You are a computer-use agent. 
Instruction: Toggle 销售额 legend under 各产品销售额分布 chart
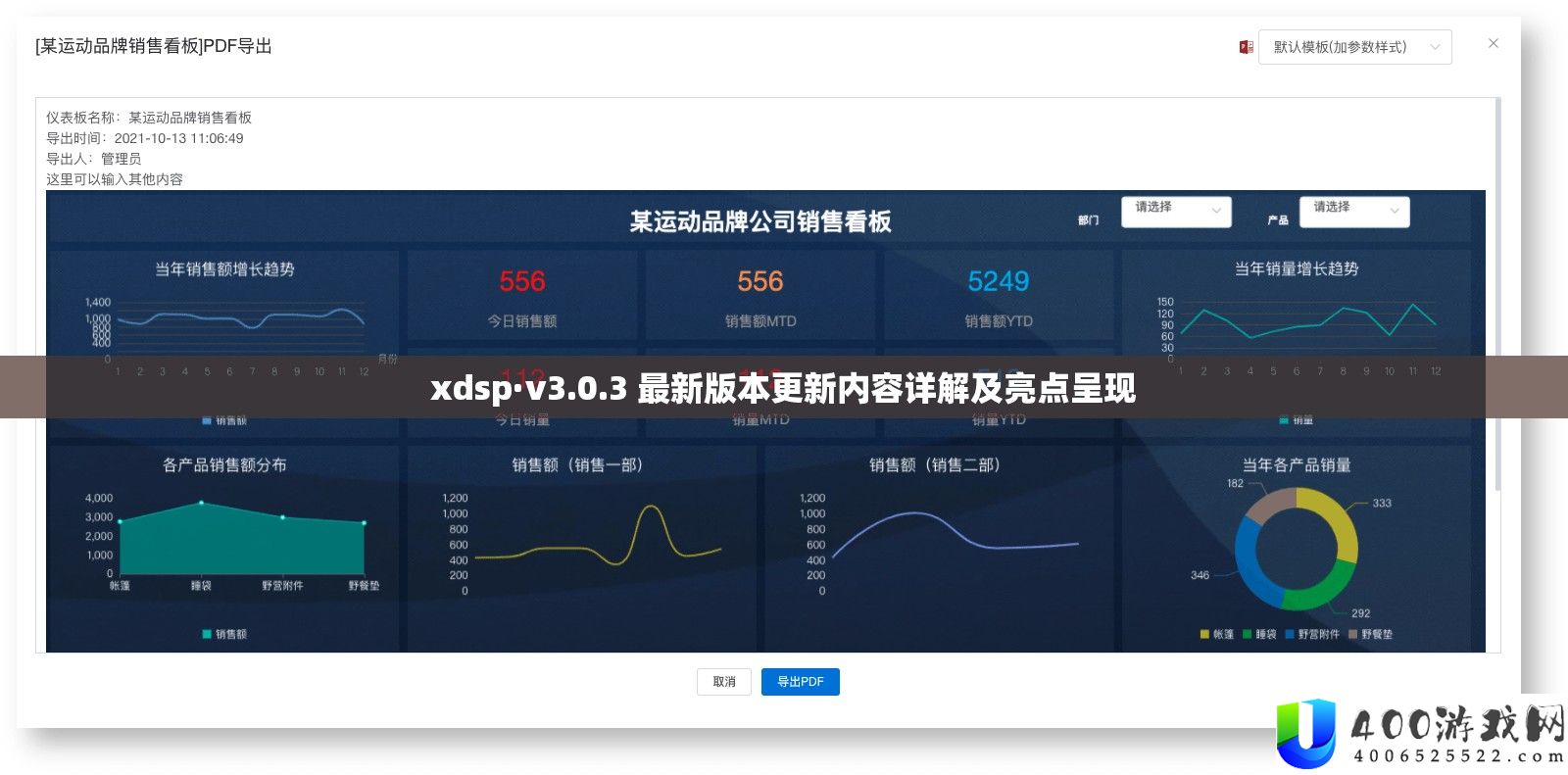tap(224, 635)
